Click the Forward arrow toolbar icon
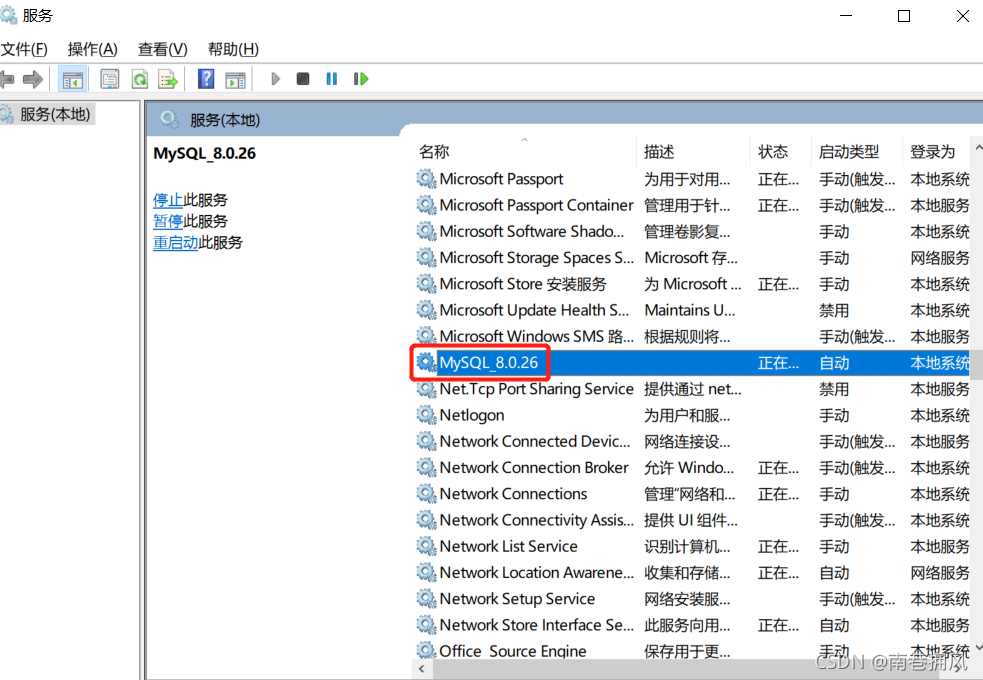The image size is (983, 680). click(33, 79)
